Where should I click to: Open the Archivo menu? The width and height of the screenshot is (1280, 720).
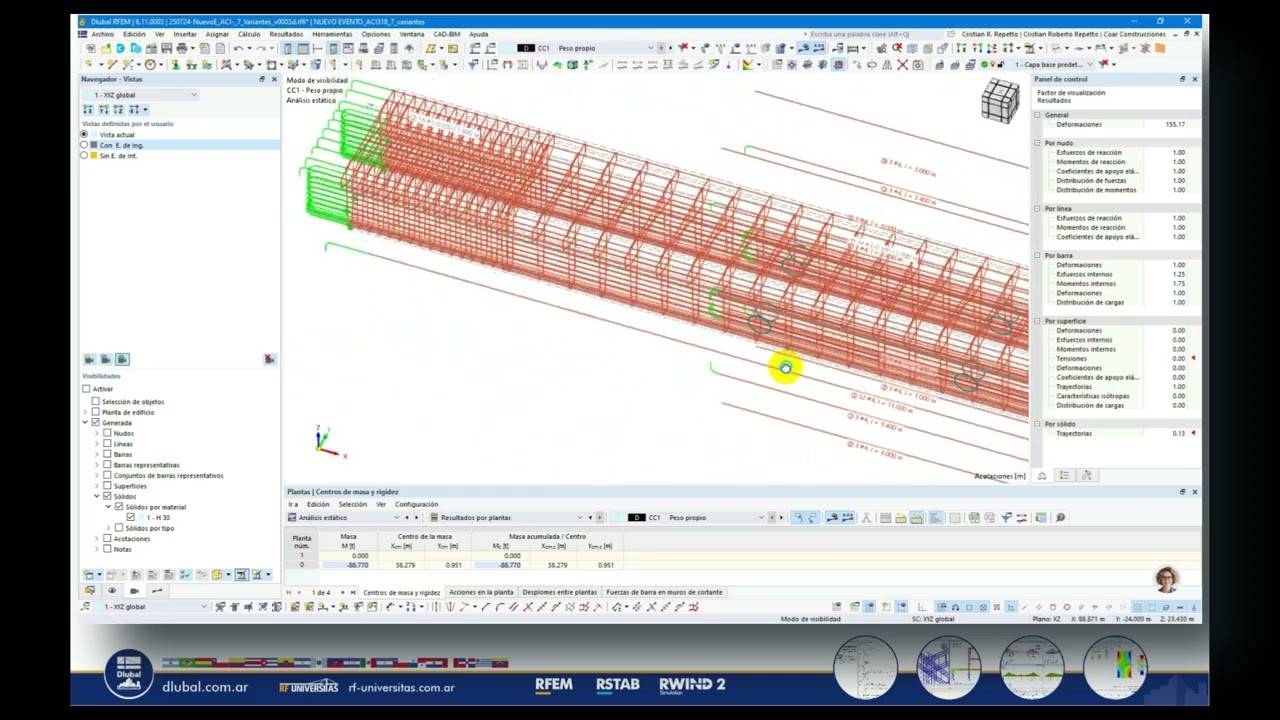click(102, 34)
